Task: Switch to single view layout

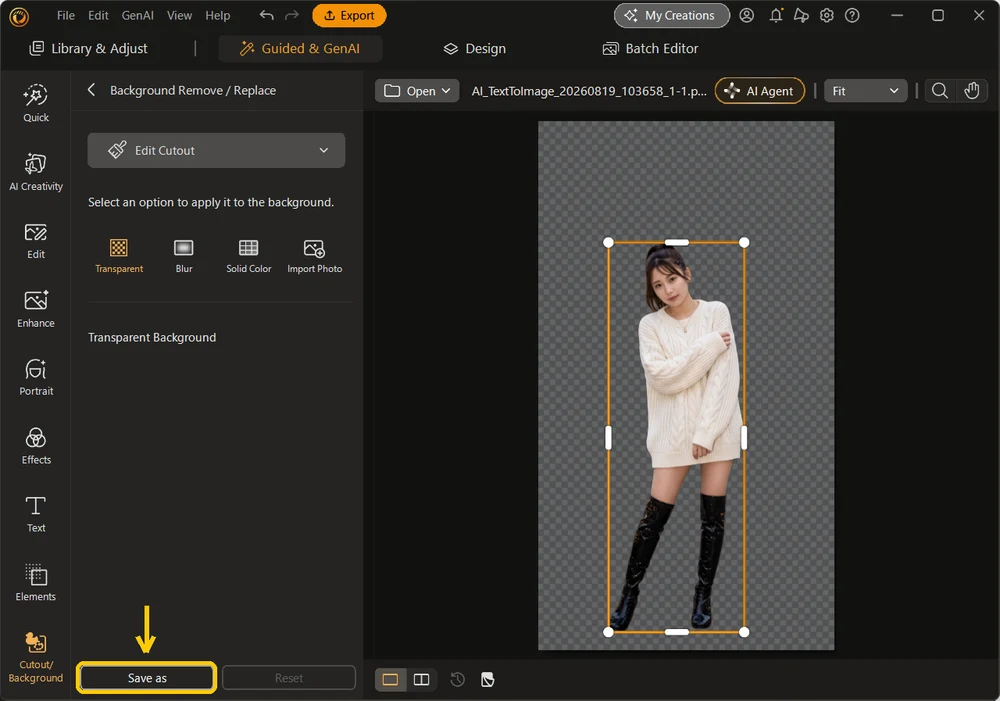Action: [x=390, y=679]
